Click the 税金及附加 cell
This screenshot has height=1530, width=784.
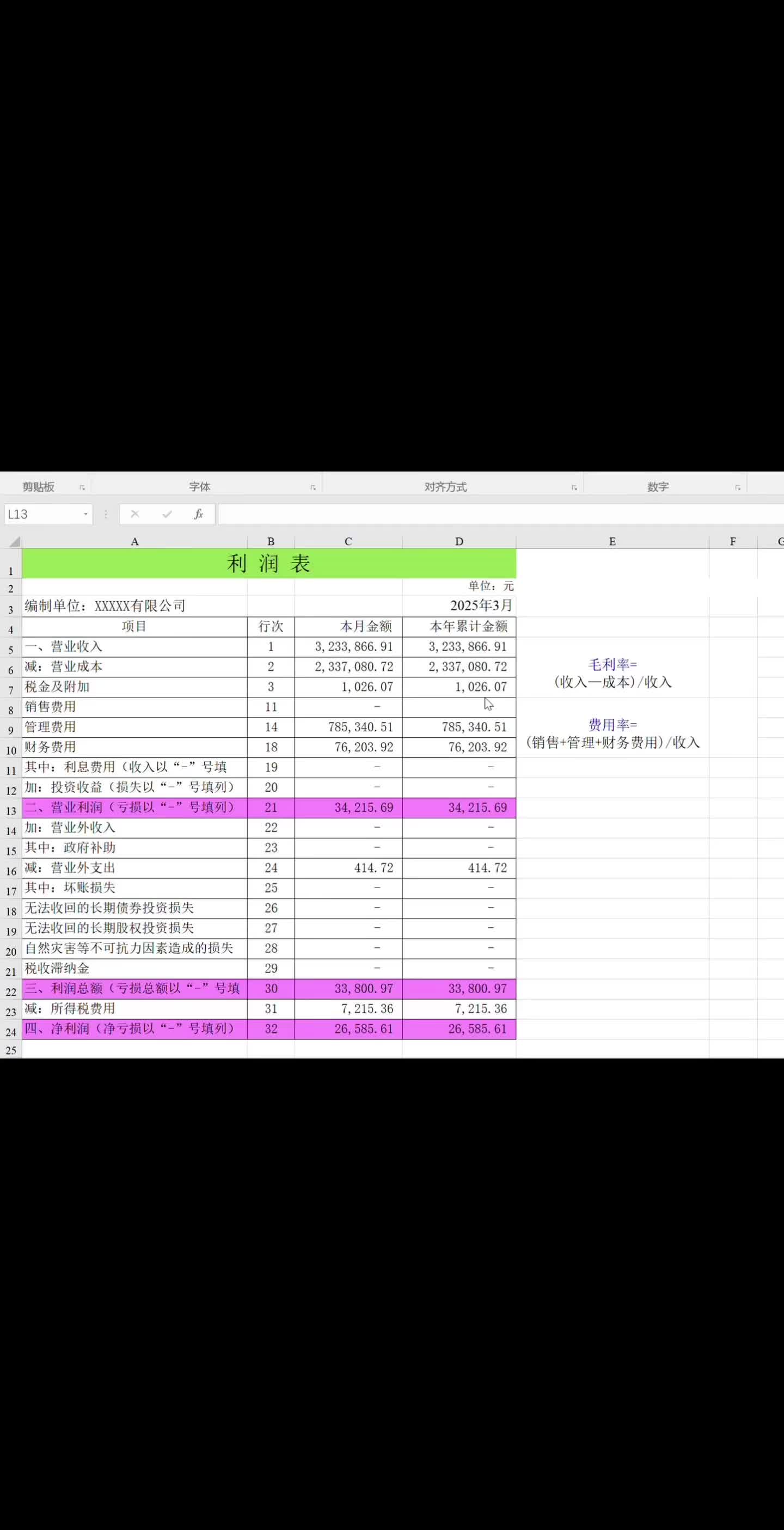click(x=135, y=687)
